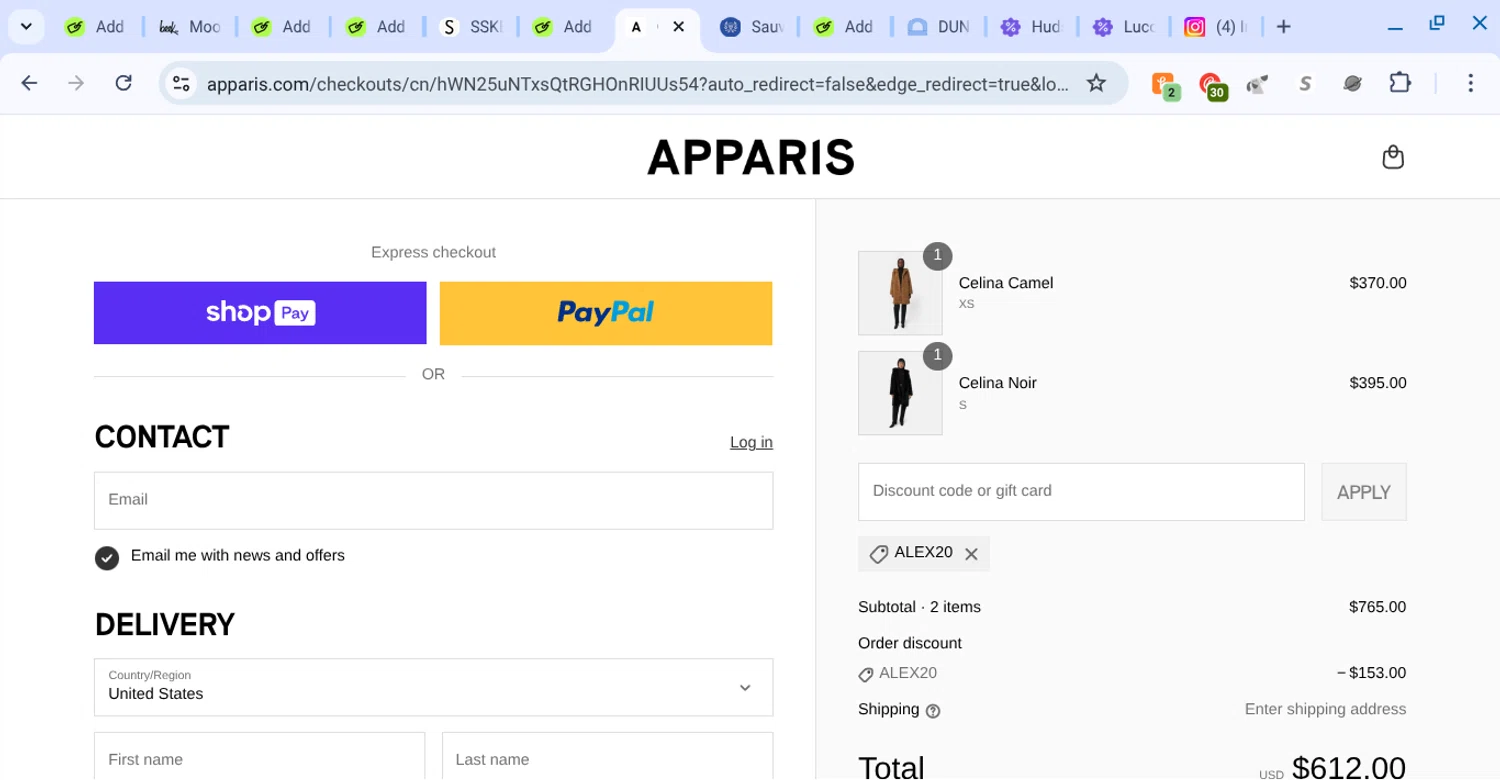1500x780 pixels.
Task: Switch to the SSKI tab
Action: (x=472, y=27)
